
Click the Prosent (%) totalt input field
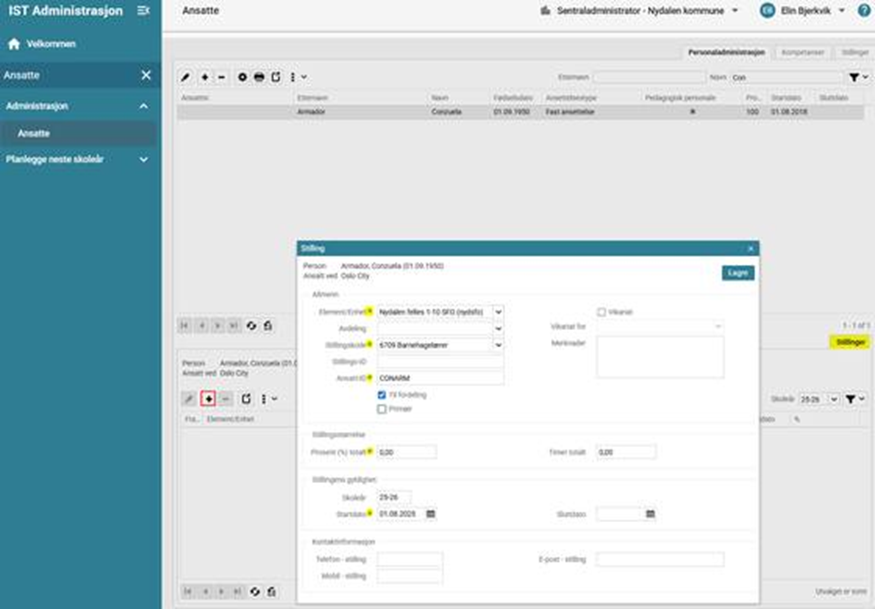406,452
